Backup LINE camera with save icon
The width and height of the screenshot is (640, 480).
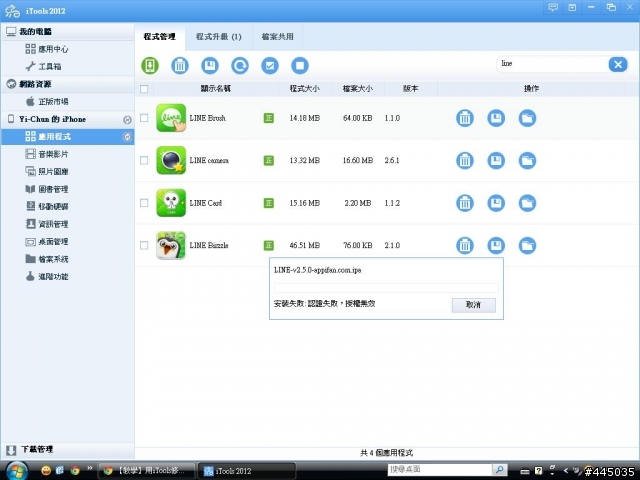pyautogui.click(x=496, y=160)
